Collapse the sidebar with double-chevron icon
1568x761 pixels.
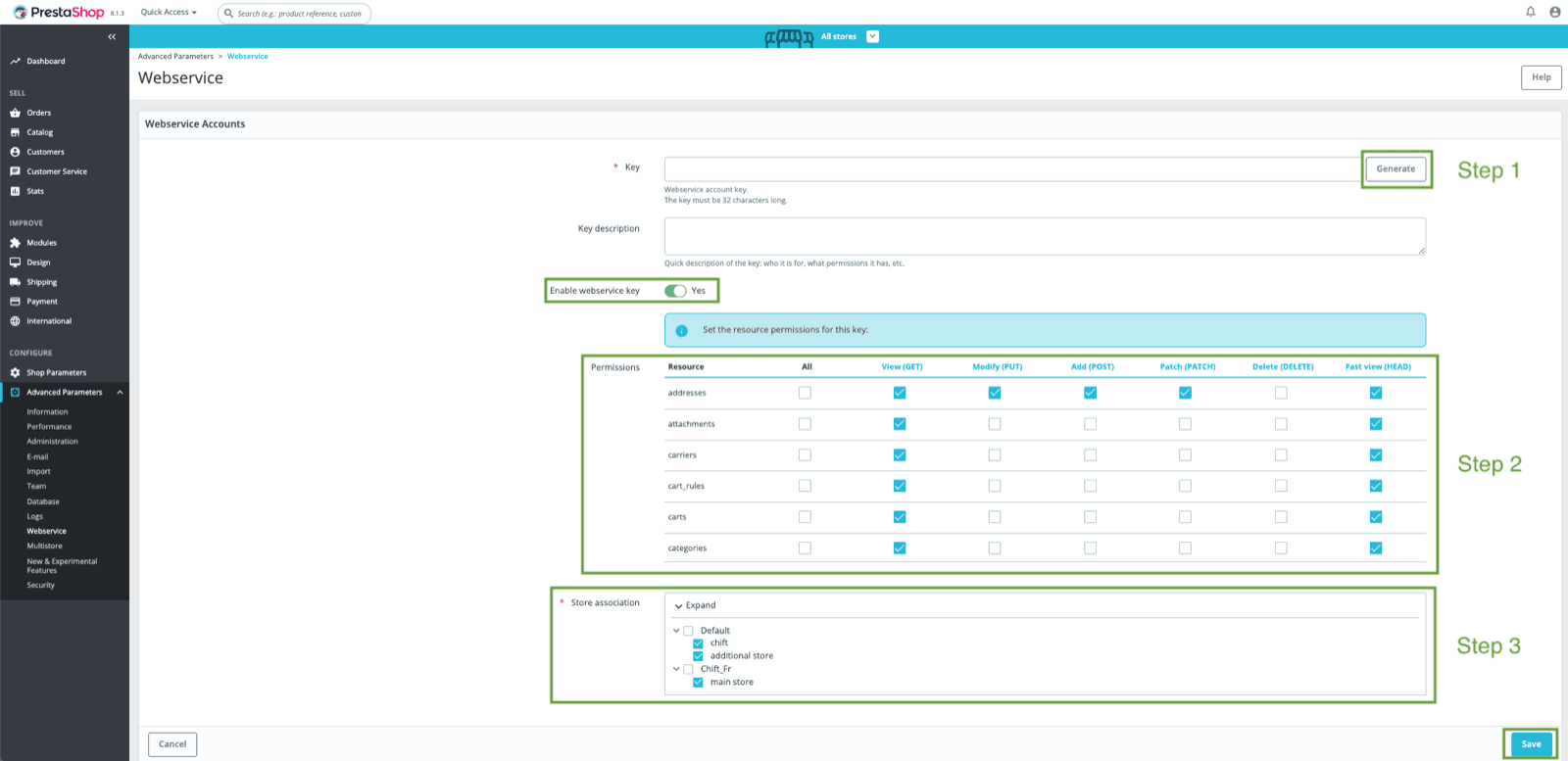click(x=112, y=36)
